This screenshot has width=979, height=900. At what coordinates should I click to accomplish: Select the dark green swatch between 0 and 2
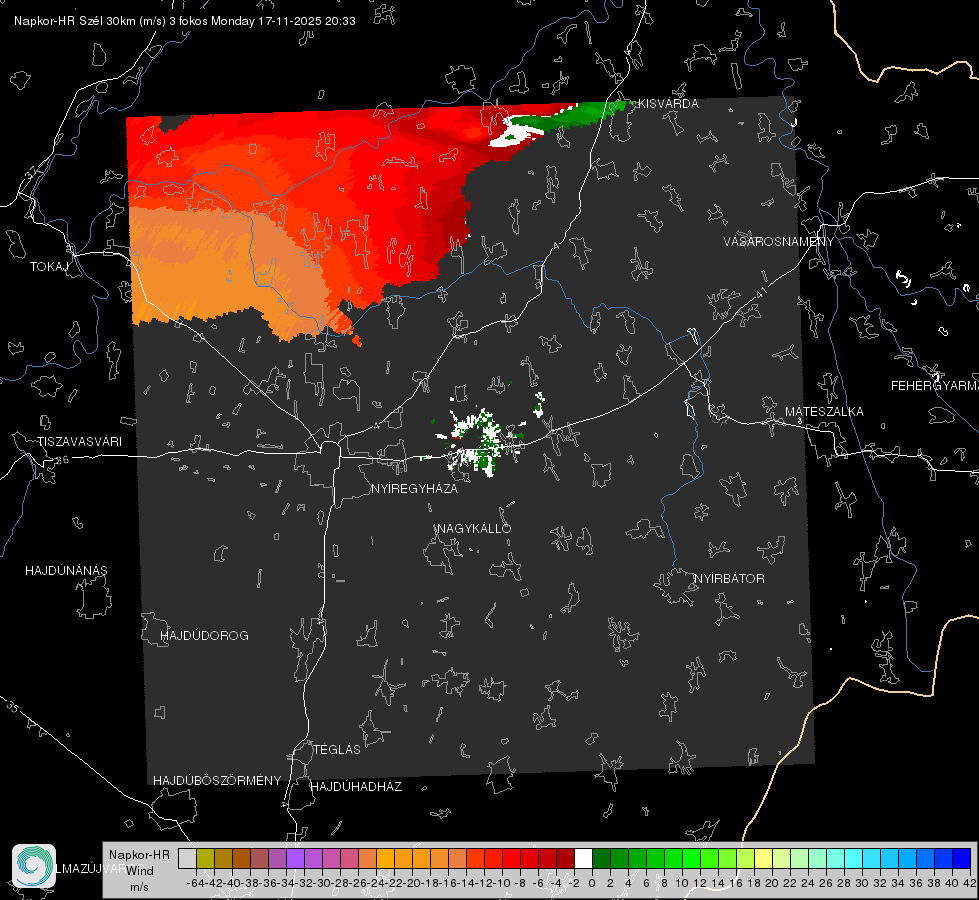click(x=601, y=859)
